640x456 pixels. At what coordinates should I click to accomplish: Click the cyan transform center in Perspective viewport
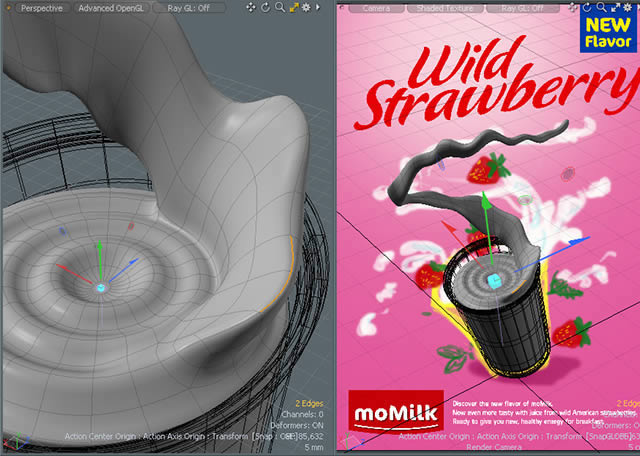[100, 288]
